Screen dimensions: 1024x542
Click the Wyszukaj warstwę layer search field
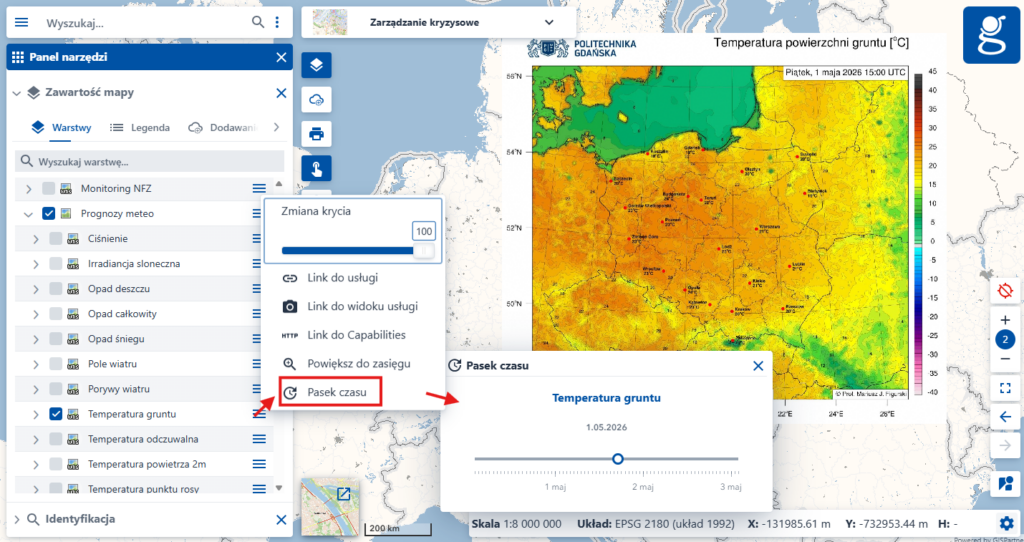150,161
